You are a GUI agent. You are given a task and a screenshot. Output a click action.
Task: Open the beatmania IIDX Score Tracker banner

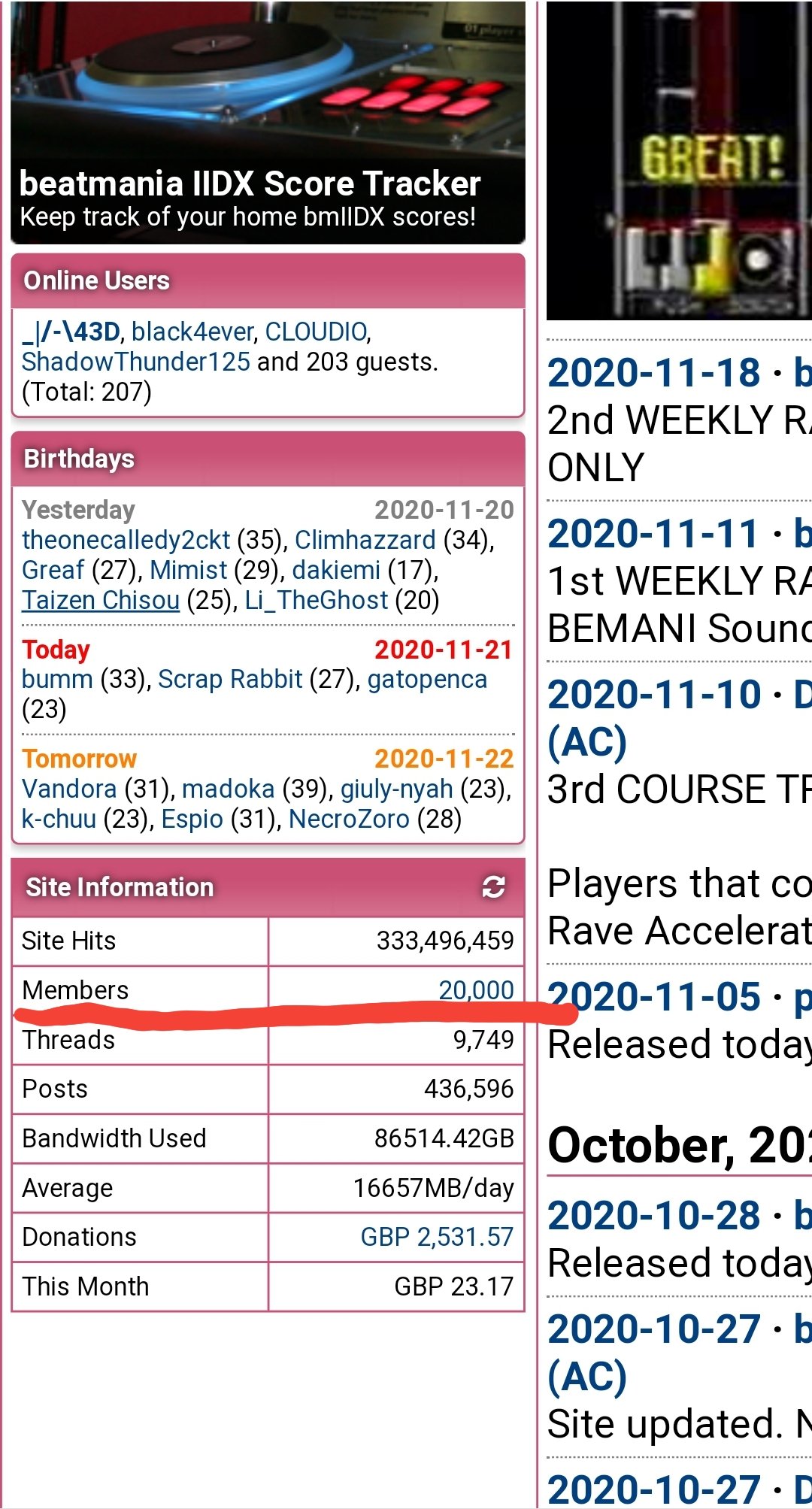tap(268, 123)
